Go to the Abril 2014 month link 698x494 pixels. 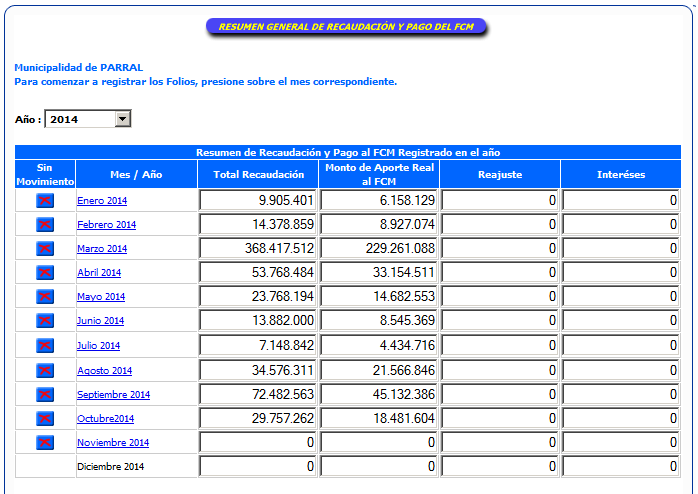tap(99, 273)
